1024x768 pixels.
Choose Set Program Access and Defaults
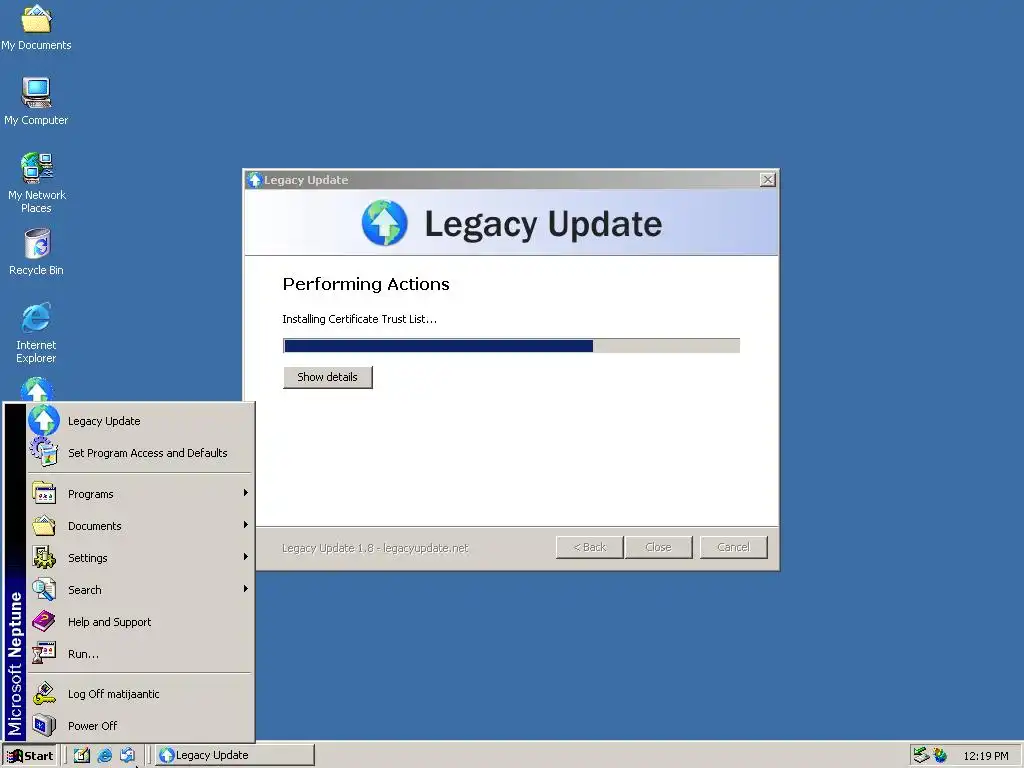pos(140,453)
